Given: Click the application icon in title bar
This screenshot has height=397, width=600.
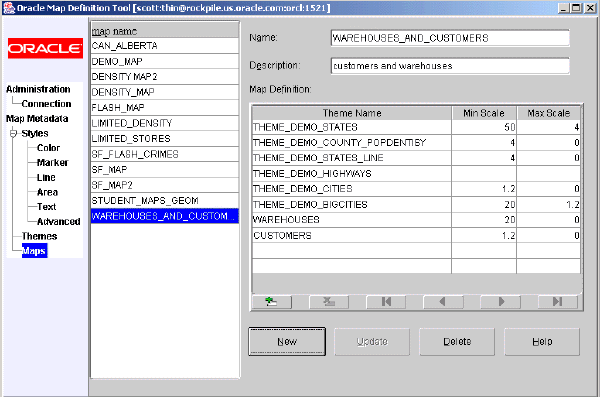Looking at the screenshot, I should coord(9,8).
